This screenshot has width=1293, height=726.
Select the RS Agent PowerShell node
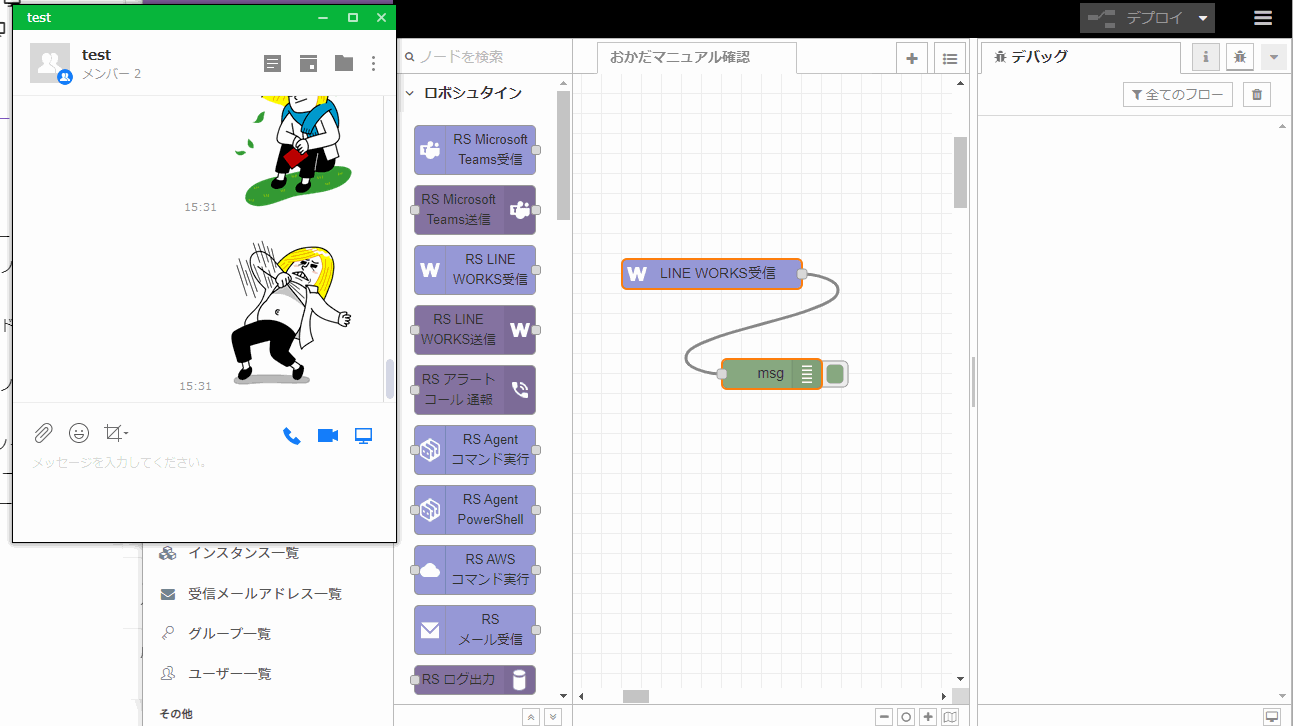[475, 510]
